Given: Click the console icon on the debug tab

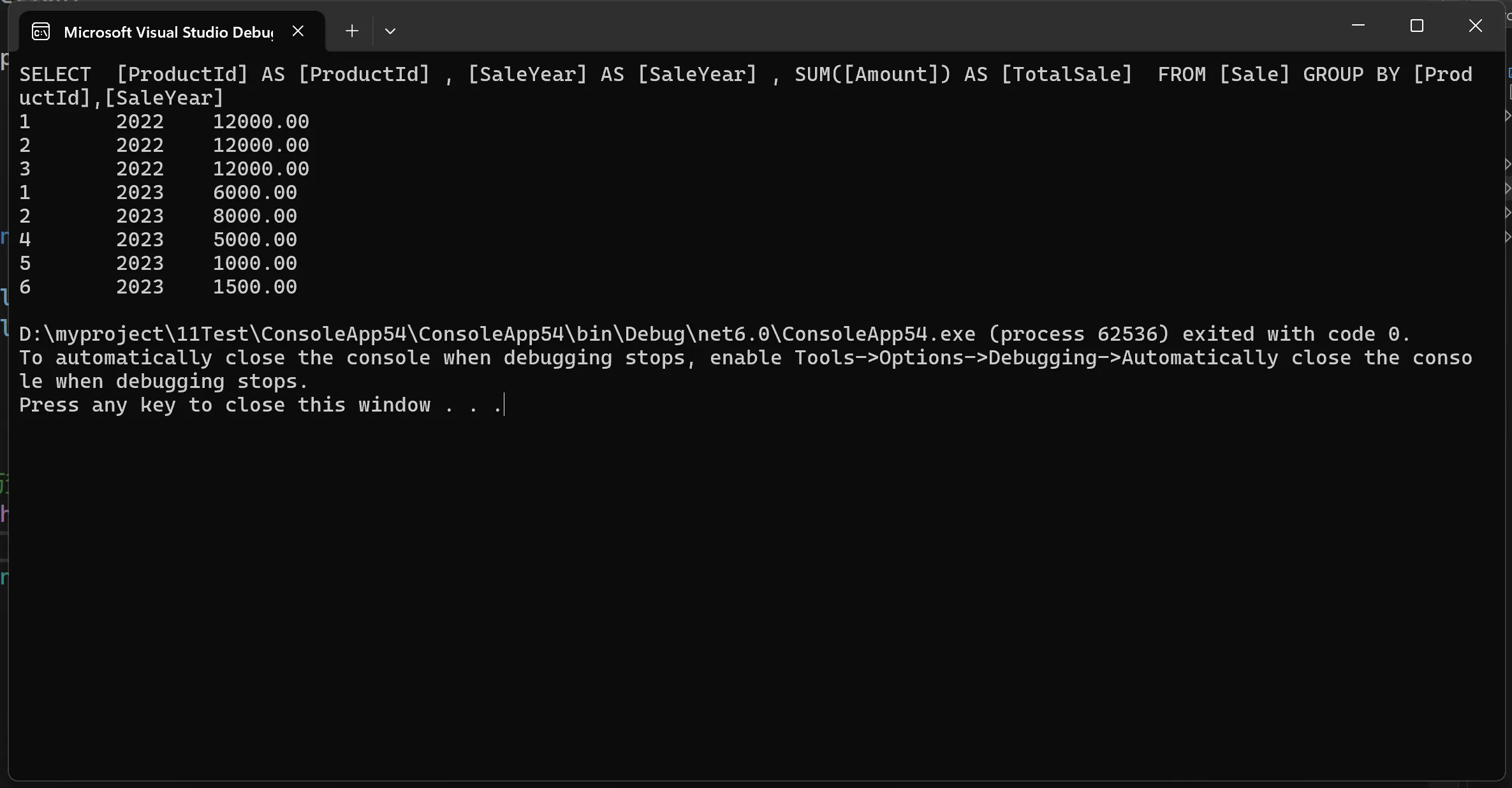Looking at the screenshot, I should [41, 31].
